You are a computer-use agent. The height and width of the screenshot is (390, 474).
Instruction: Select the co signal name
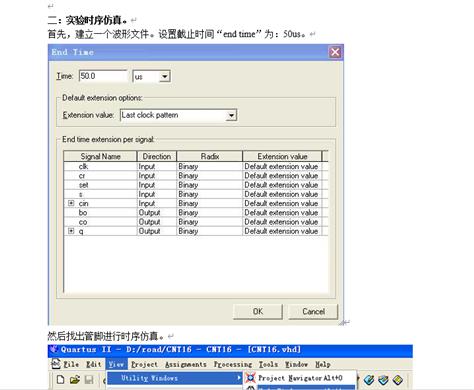[83, 222]
